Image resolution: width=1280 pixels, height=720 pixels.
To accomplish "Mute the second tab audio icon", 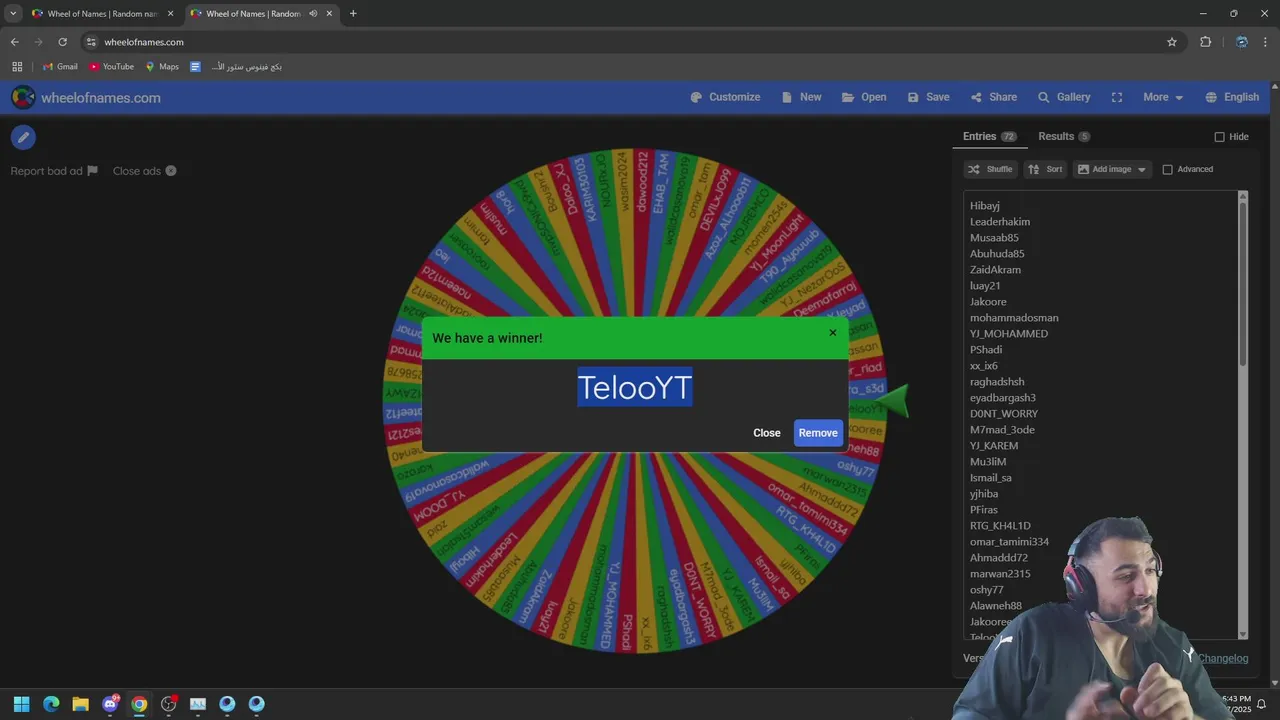I will (x=313, y=14).
